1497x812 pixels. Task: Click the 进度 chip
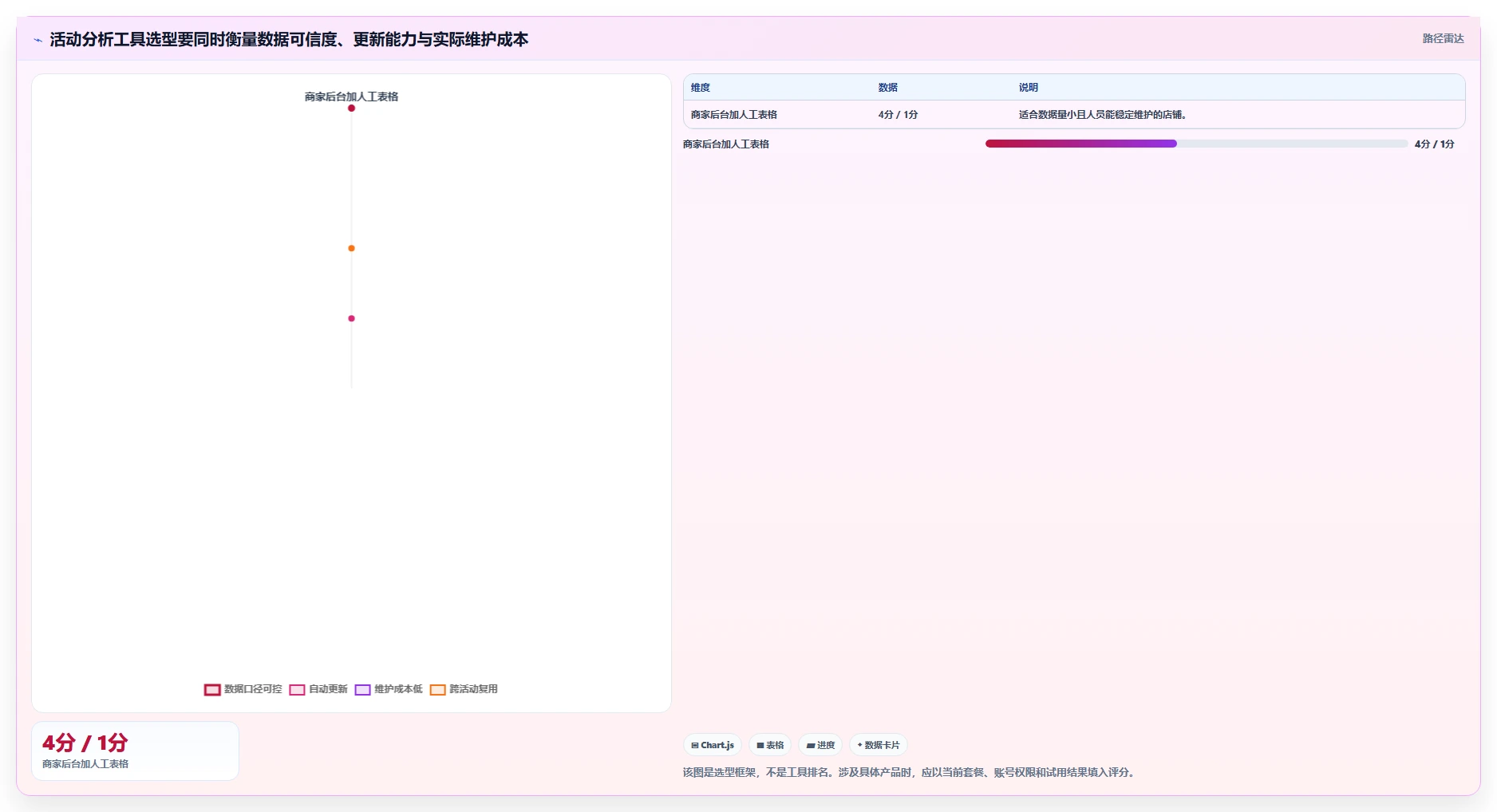pos(820,745)
